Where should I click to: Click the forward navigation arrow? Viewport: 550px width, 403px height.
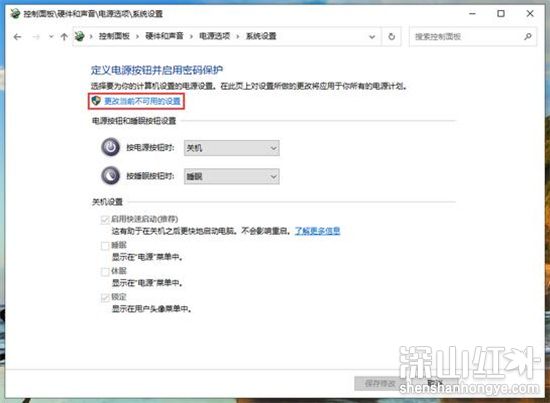coord(36,36)
